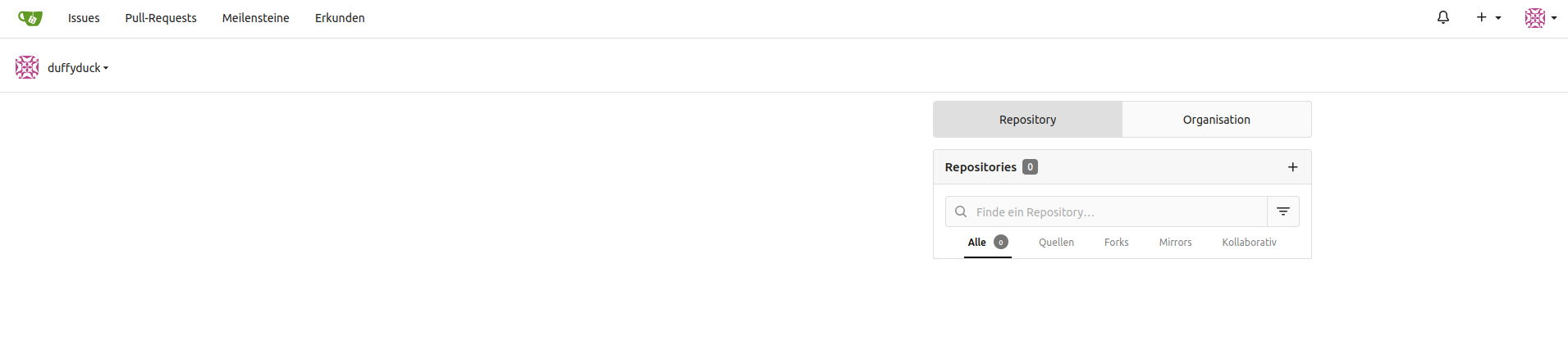Click the duffyduck avatar image
Viewport: 1568px width, 350px height.
27,67
